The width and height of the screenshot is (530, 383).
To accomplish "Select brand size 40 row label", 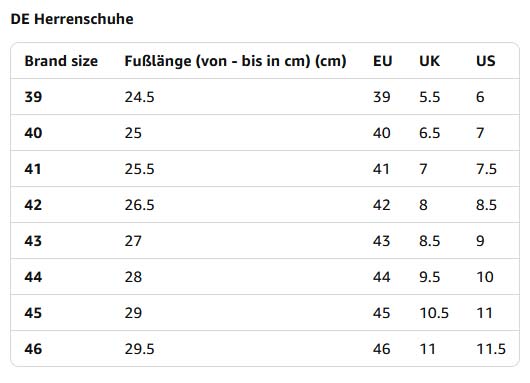I will (x=33, y=133).
